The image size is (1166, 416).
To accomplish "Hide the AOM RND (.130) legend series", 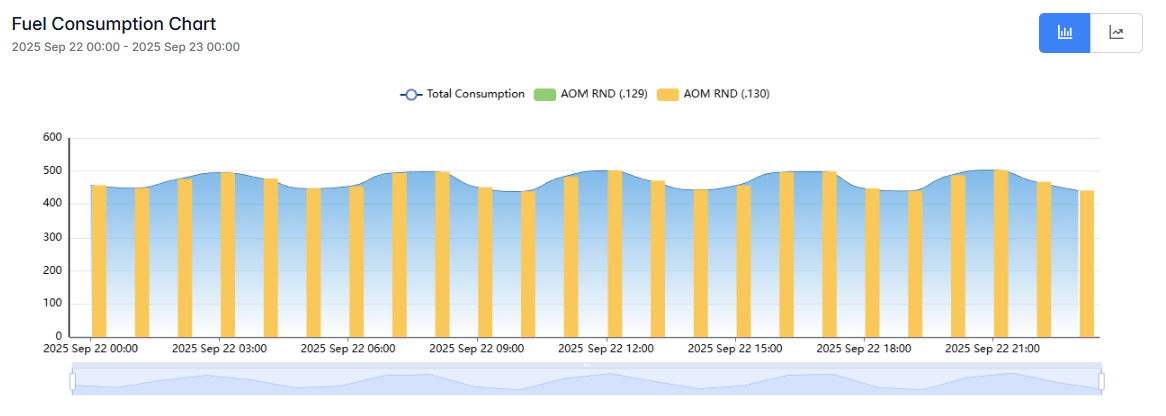I will [713, 94].
